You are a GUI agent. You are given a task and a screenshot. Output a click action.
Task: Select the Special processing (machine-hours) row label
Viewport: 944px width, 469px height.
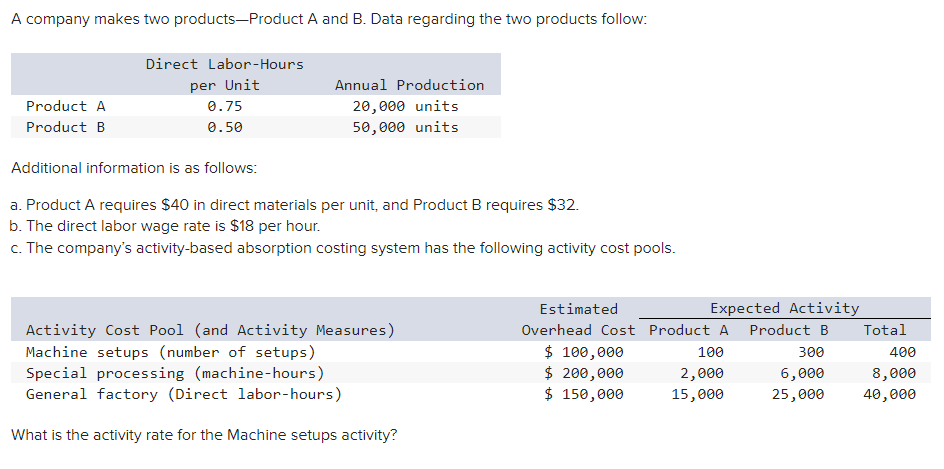tap(174, 373)
